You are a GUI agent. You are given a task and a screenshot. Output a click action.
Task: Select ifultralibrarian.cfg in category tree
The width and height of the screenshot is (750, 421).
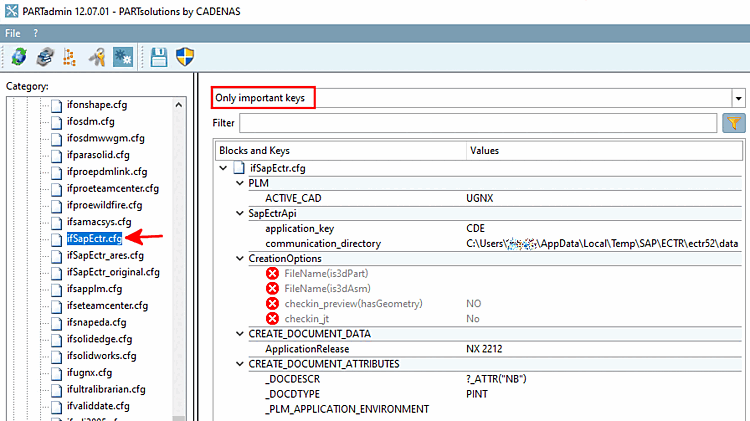pos(106,389)
